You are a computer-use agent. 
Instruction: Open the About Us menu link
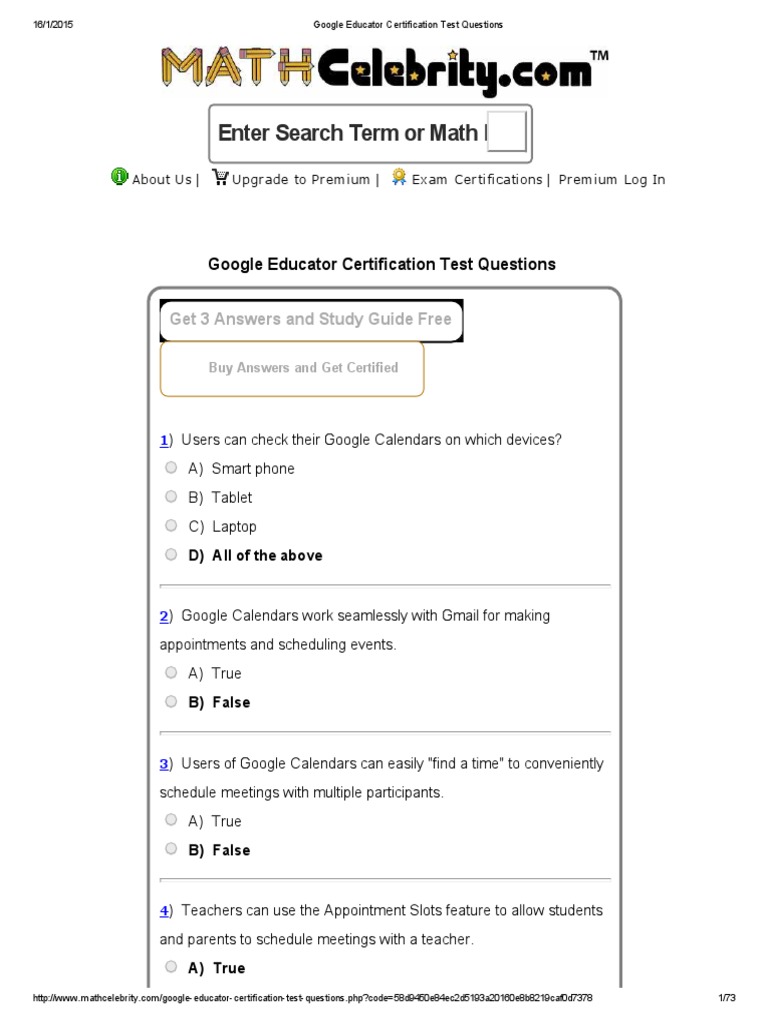click(161, 180)
